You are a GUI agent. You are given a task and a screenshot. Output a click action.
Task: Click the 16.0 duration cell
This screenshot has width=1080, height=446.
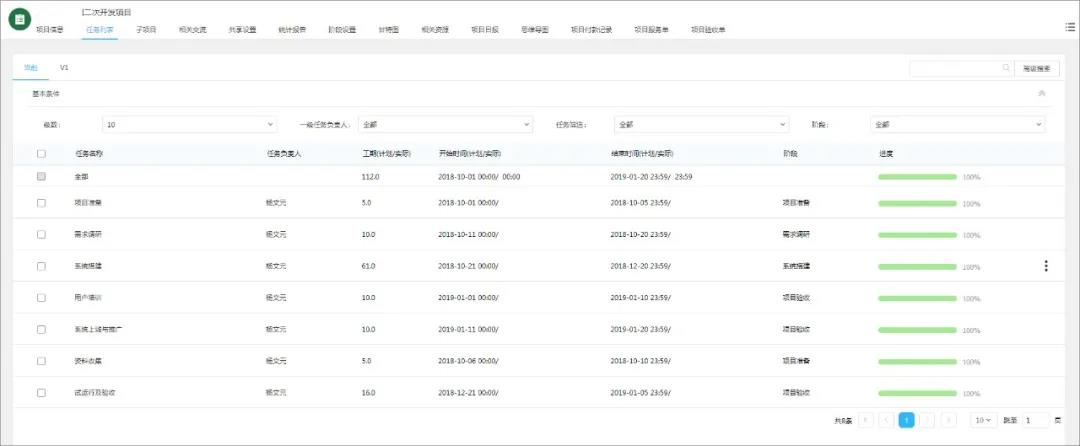(x=368, y=392)
